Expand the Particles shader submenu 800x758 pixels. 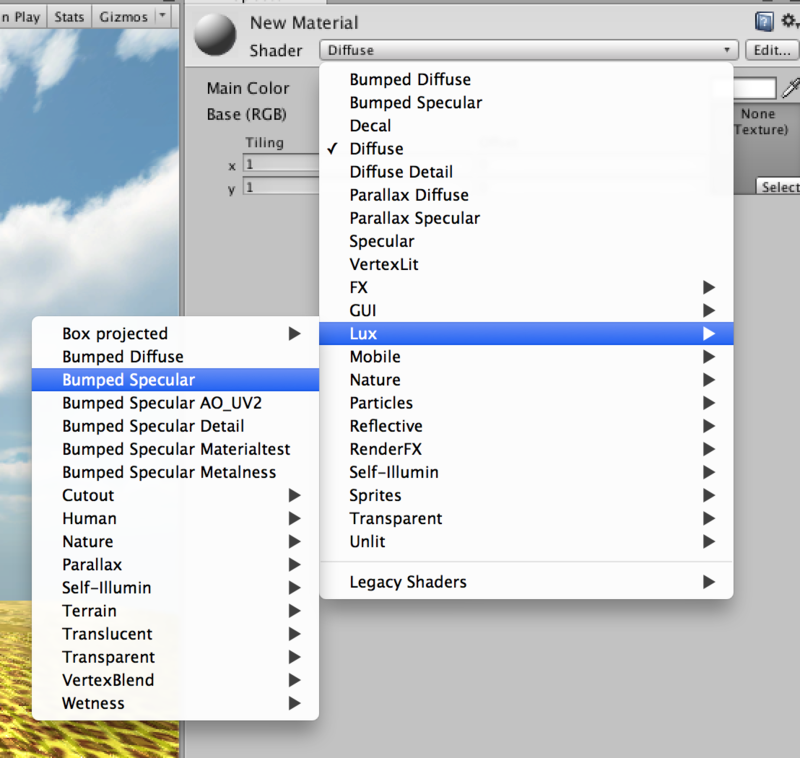click(x=526, y=403)
